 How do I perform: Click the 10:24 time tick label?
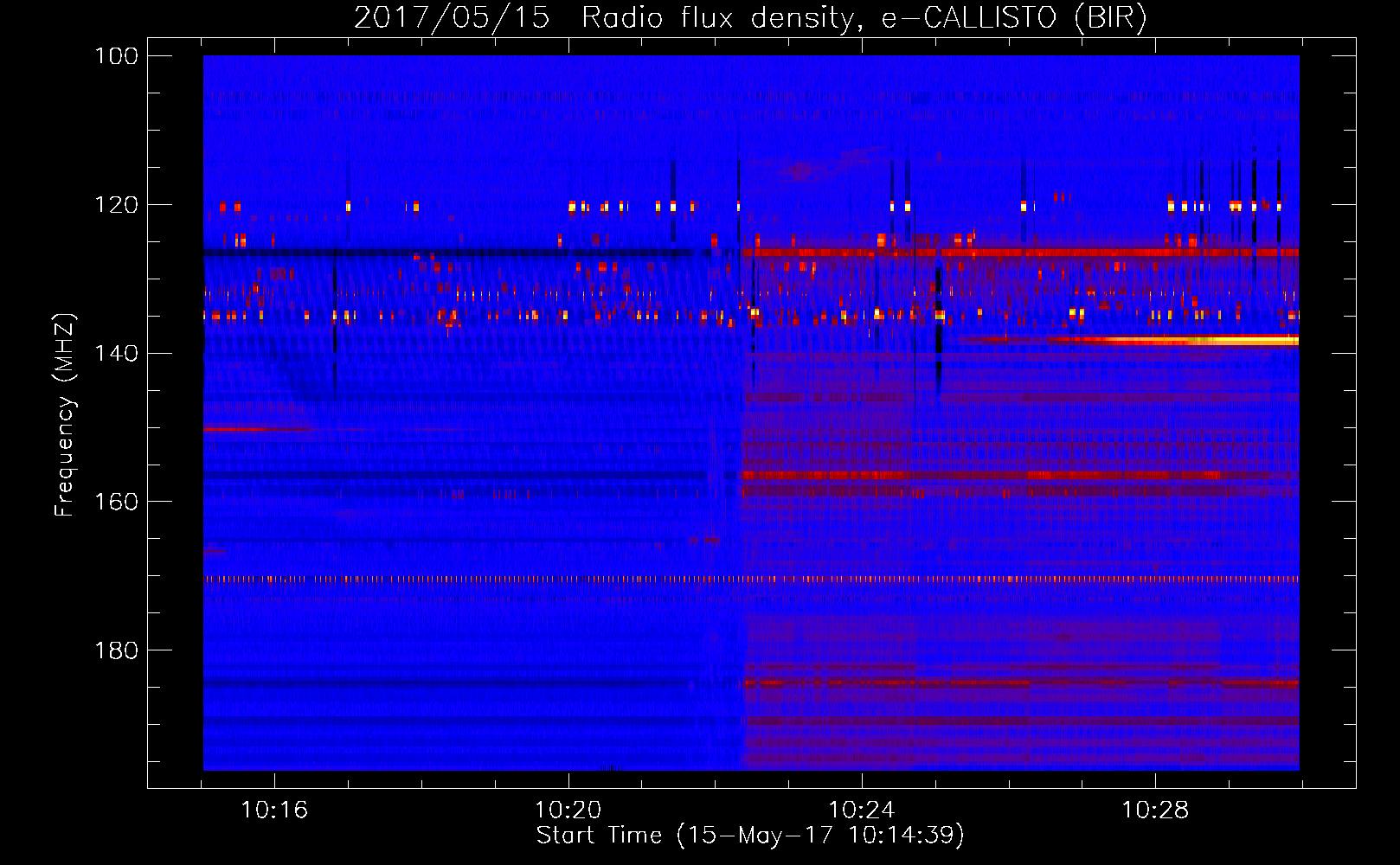click(862, 811)
